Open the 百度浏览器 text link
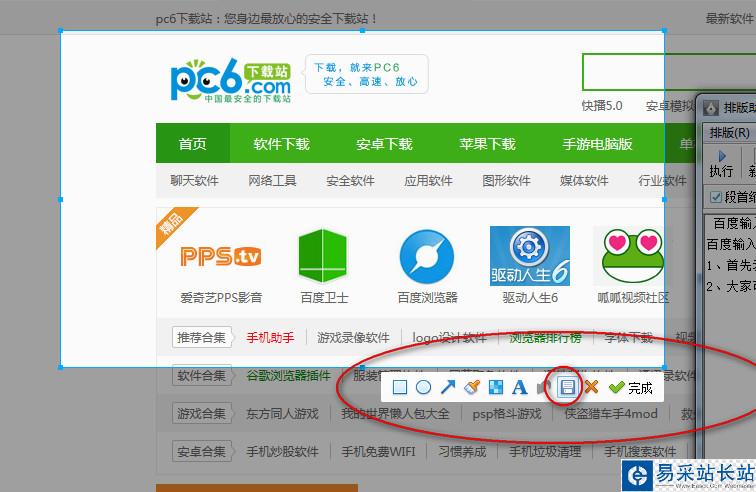 click(x=428, y=298)
